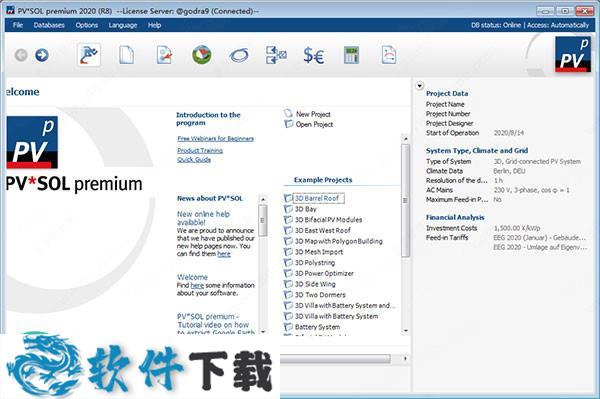Click scroll-down arrow of example projects list
The image size is (600, 399).
[x=406, y=331]
